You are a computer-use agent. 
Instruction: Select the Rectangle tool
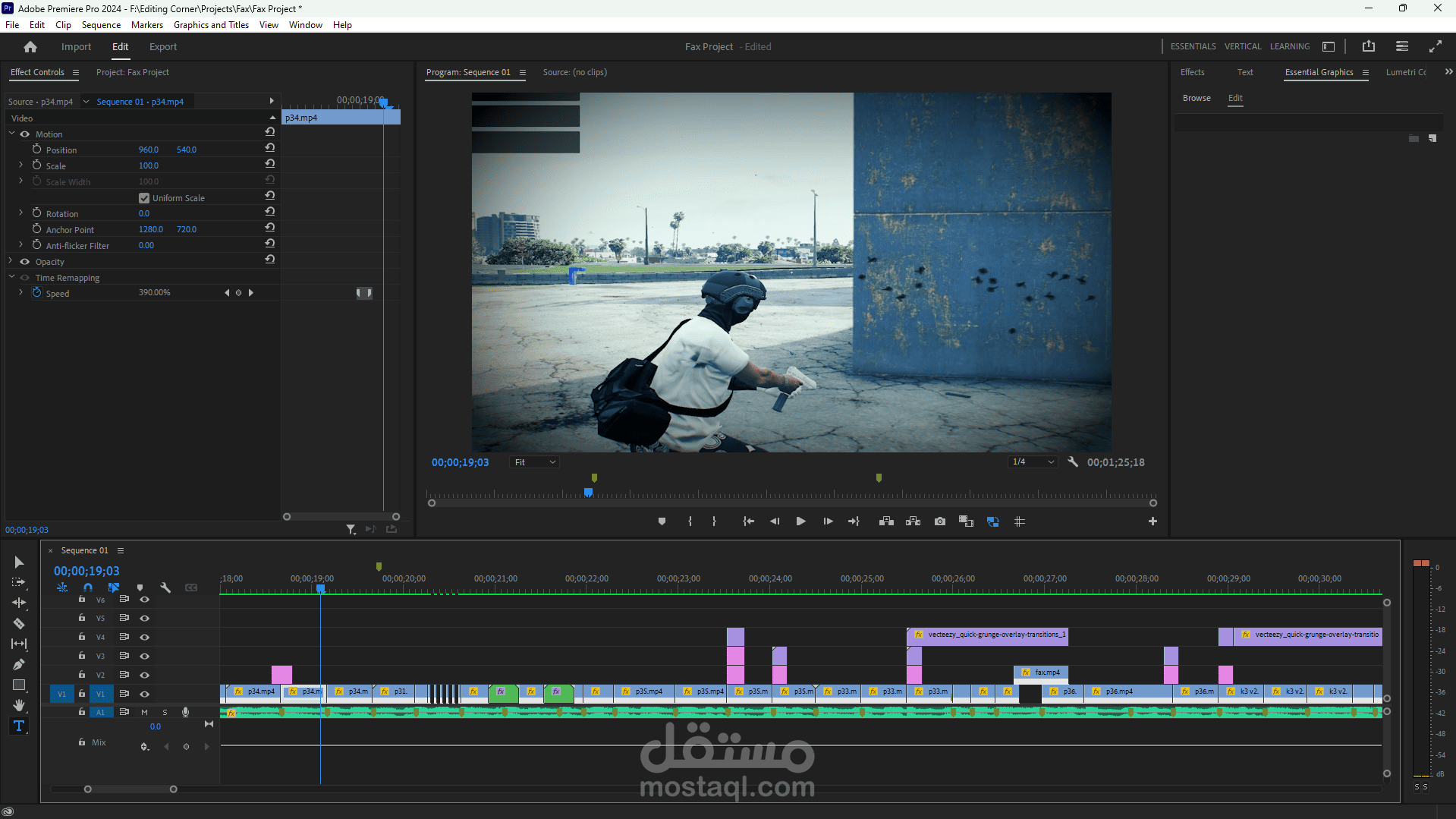point(19,685)
